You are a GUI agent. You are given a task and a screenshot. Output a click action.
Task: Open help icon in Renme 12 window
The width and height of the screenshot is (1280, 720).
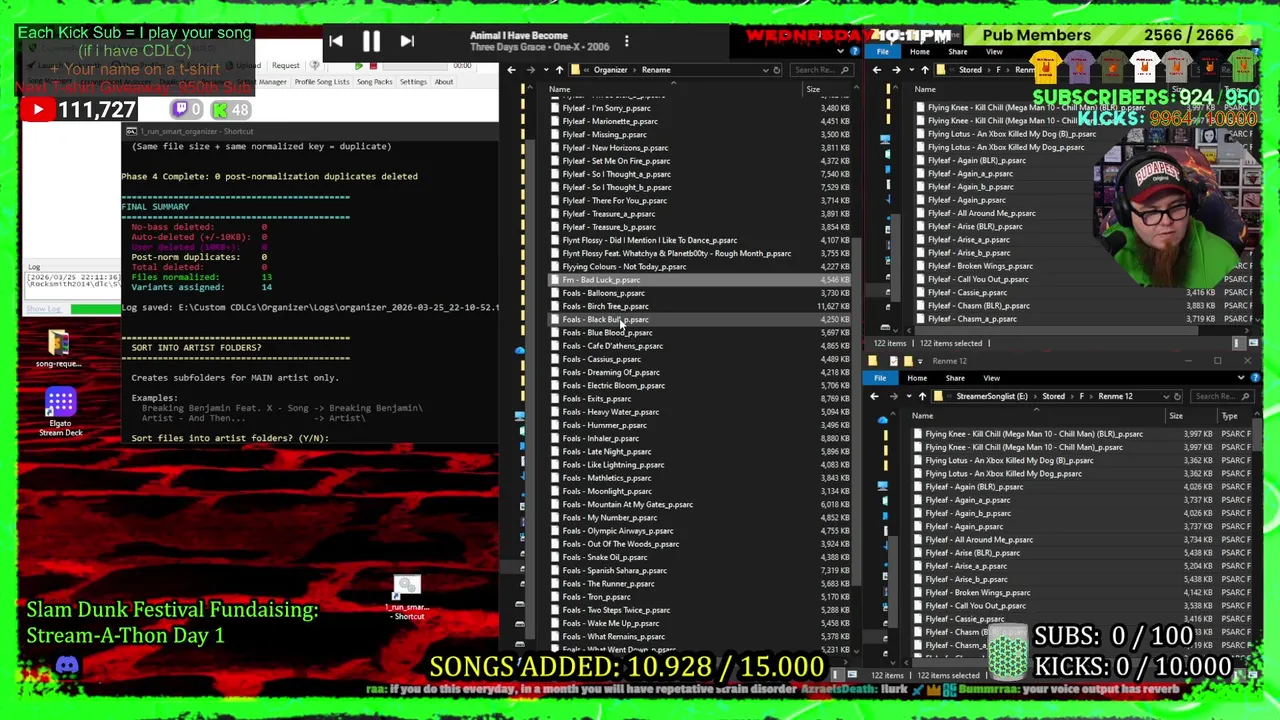pyautogui.click(x=1254, y=378)
